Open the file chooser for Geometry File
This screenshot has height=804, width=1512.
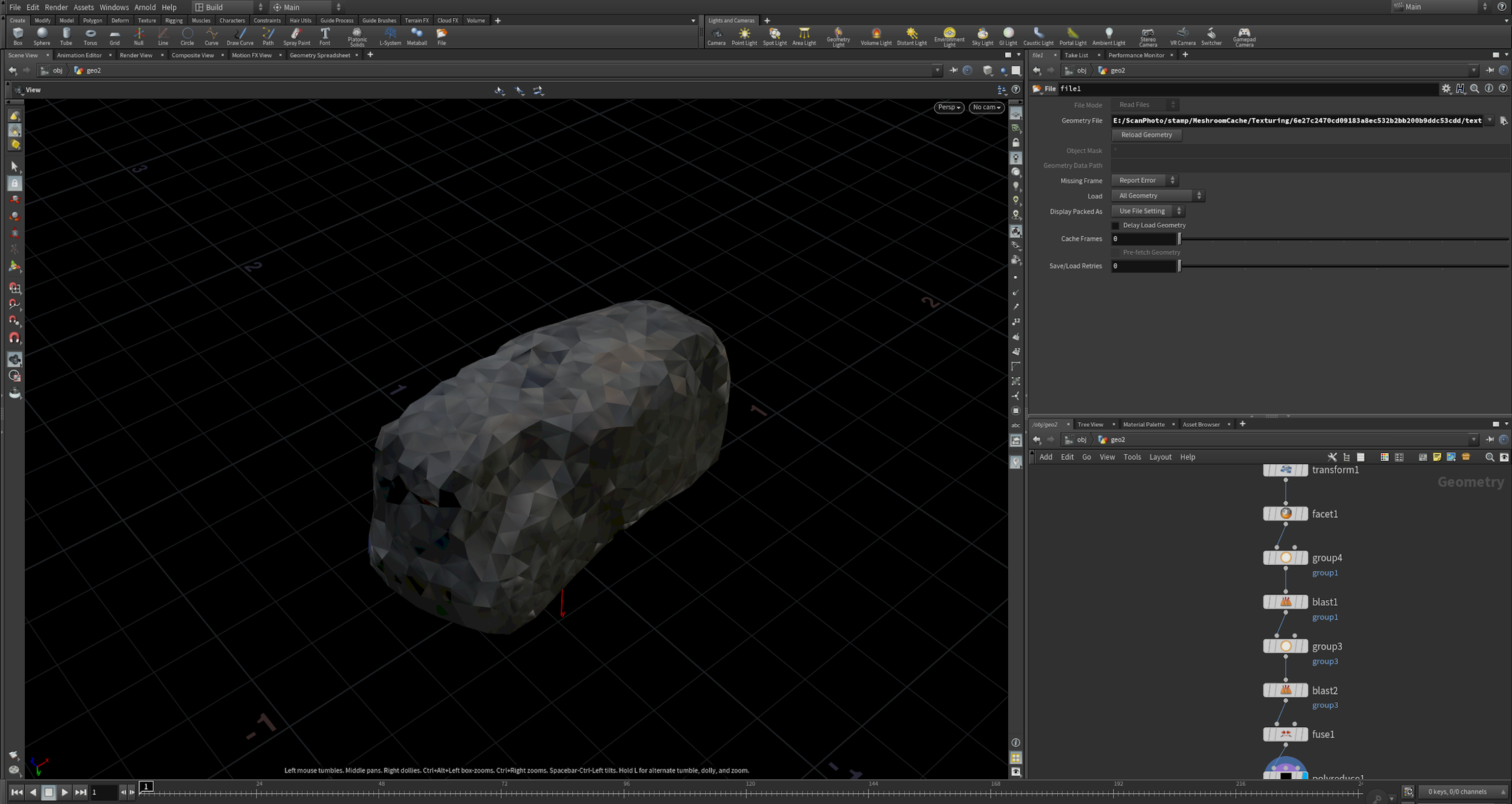click(1503, 121)
